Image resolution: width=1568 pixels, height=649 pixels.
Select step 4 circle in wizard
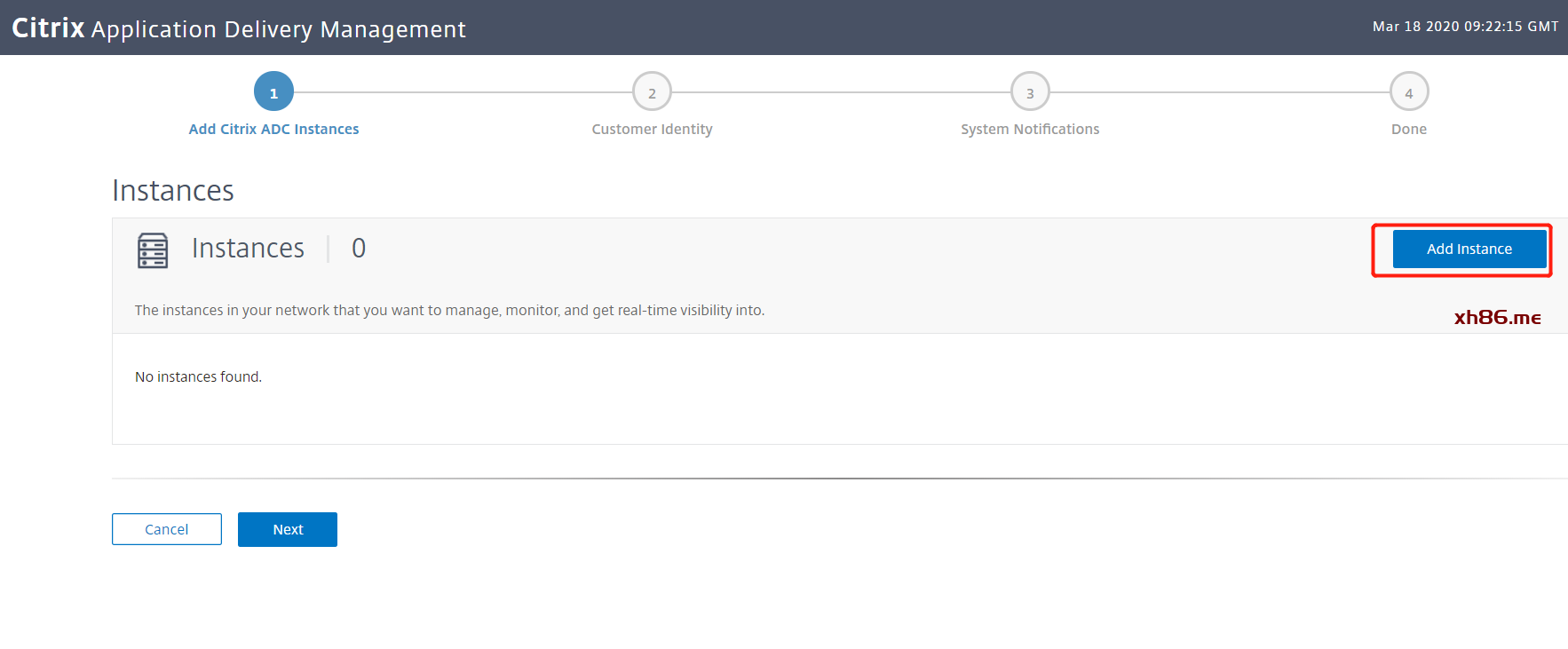(x=1409, y=91)
